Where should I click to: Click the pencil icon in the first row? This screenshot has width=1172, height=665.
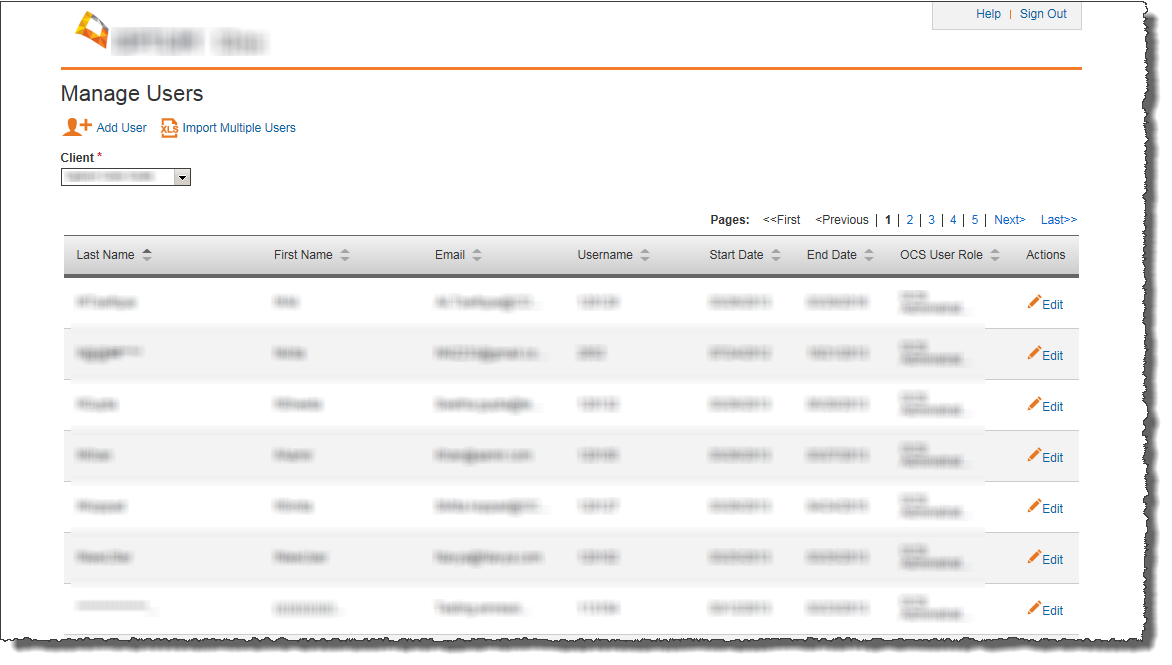pyautogui.click(x=1034, y=302)
